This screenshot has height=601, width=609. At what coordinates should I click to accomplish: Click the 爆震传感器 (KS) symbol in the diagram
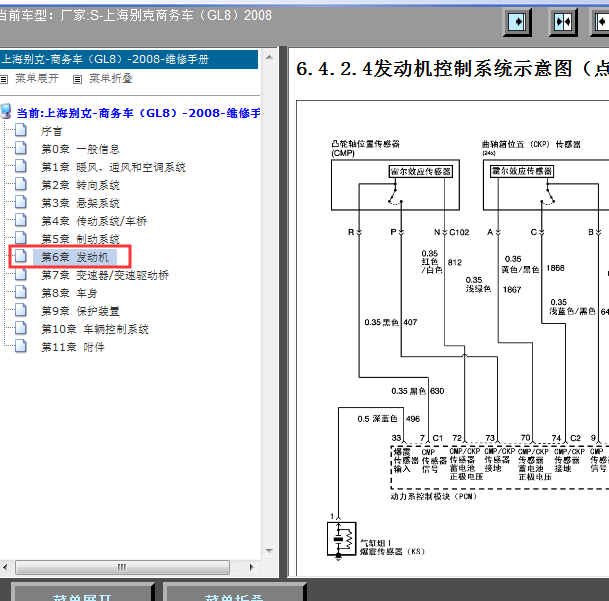[x=341, y=539]
